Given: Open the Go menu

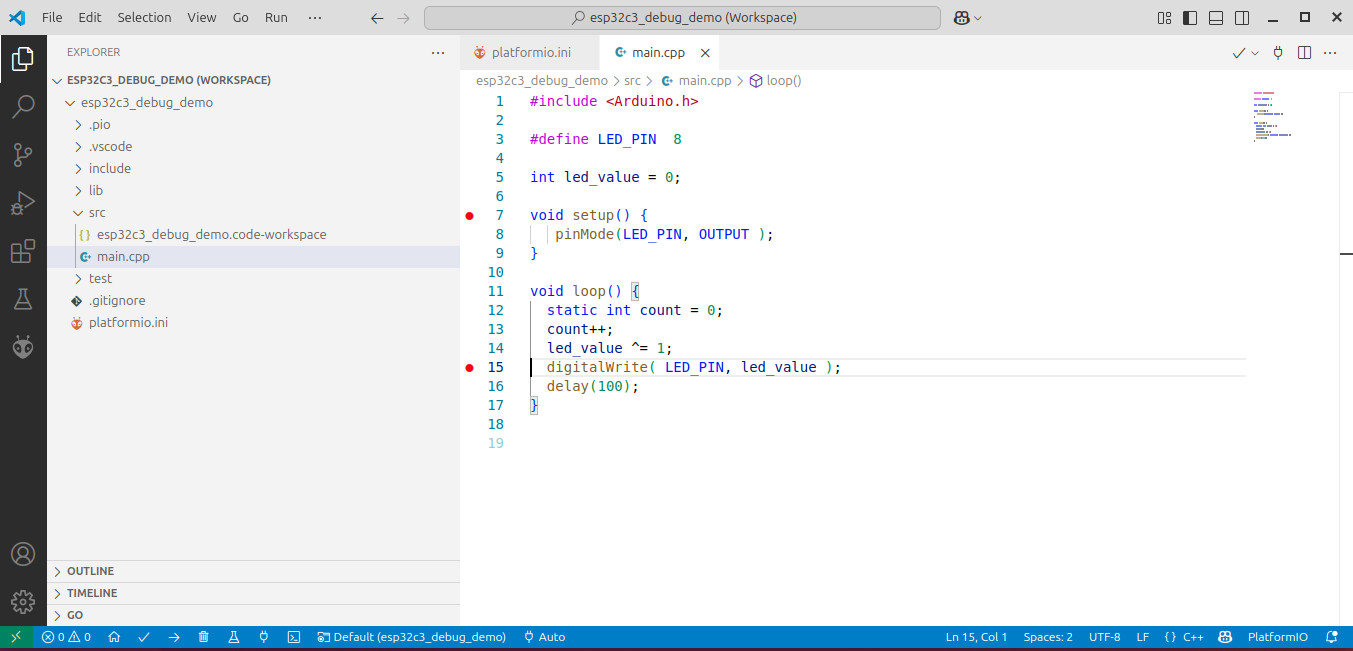Looking at the screenshot, I should [240, 18].
